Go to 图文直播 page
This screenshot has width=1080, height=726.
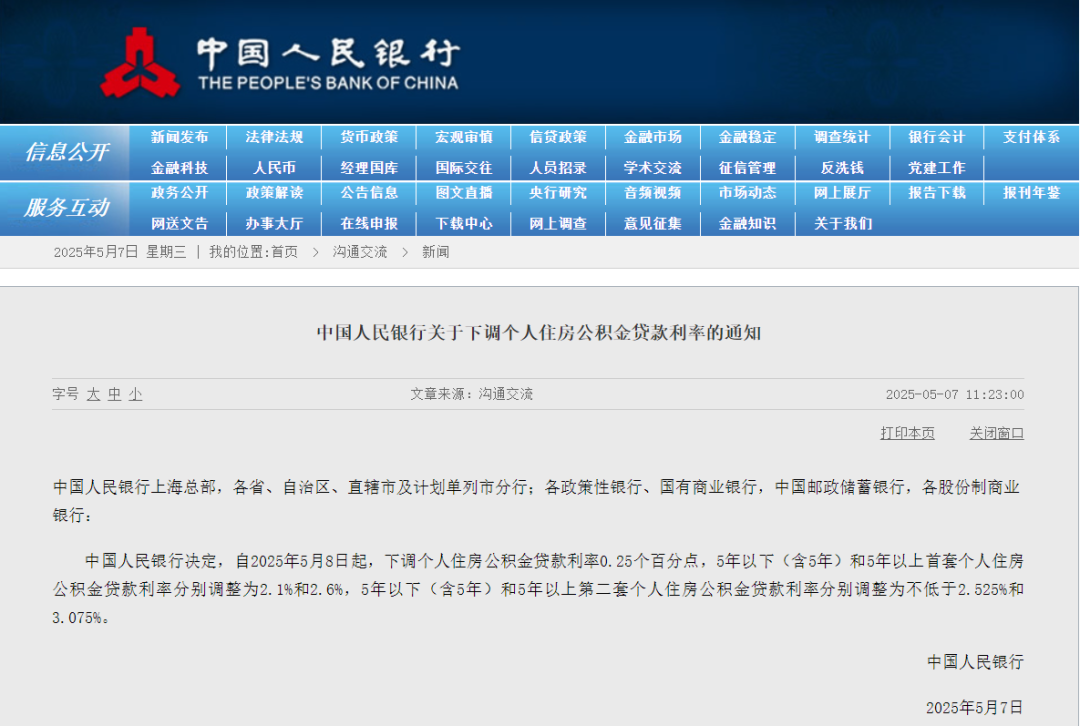tap(464, 193)
